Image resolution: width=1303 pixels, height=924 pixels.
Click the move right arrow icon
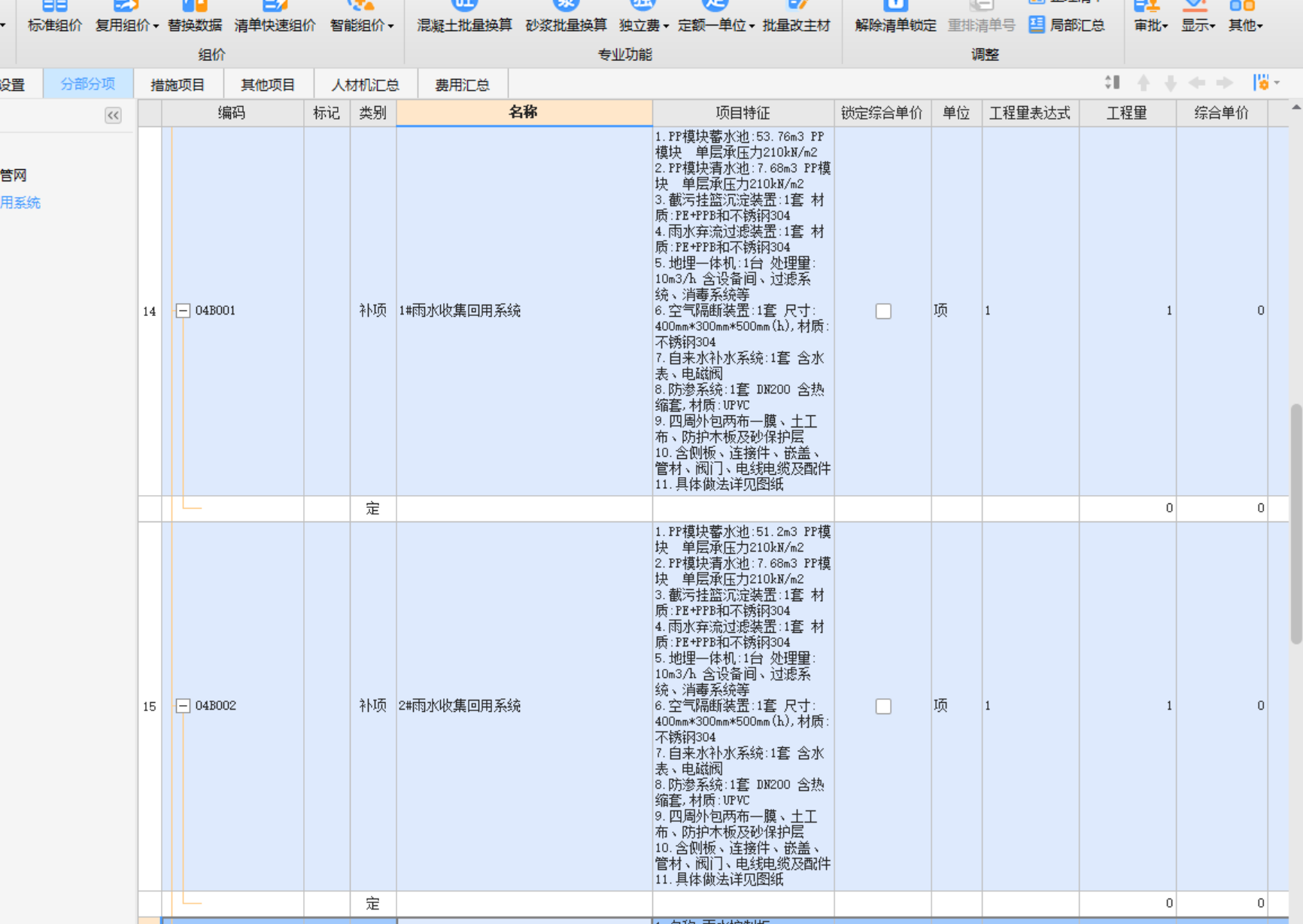[x=1225, y=83]
